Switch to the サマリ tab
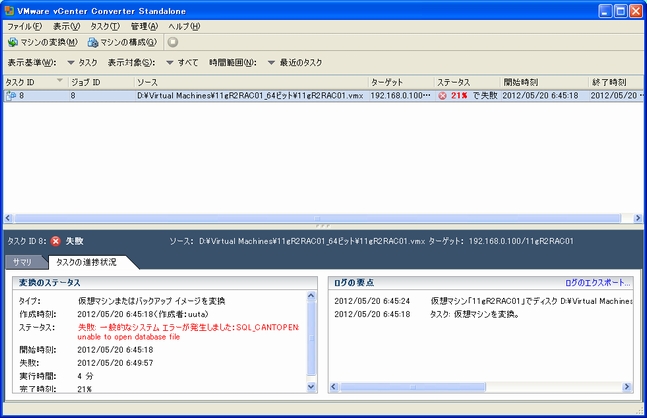This screenshot has height=418, width=647. click(x=23, y=262)
